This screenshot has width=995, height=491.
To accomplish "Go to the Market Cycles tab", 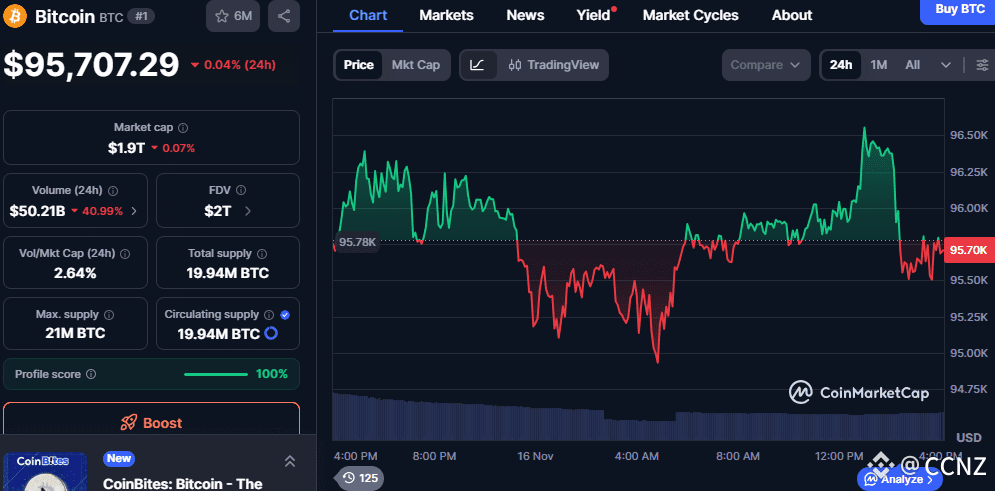I will pyautogui.click(x=690, y=15).
